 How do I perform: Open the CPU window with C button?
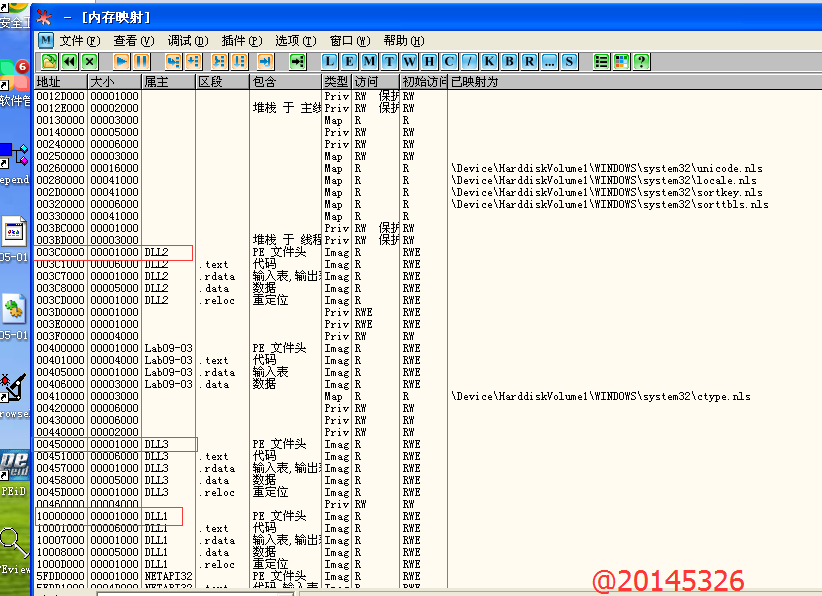[449, 62]
